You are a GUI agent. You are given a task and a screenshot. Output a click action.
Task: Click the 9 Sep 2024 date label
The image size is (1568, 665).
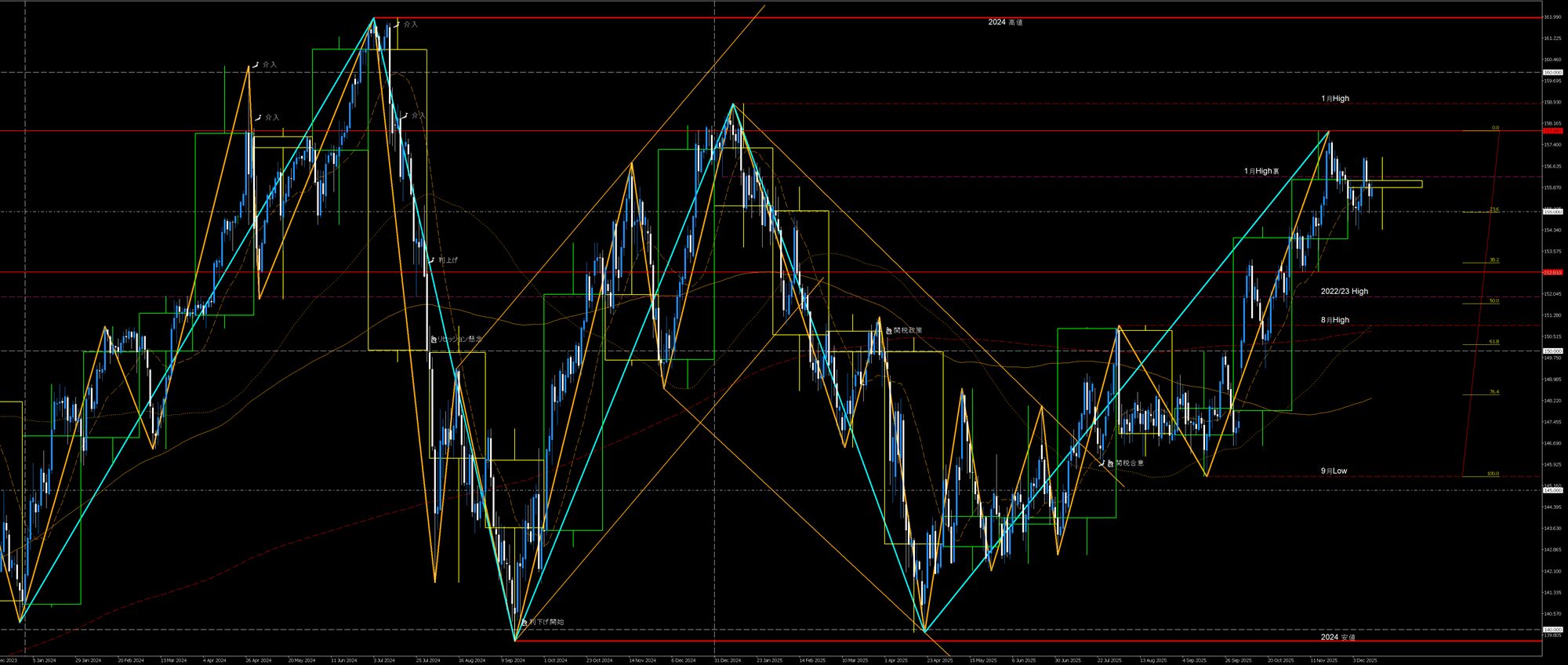click(x=514, y=660)
